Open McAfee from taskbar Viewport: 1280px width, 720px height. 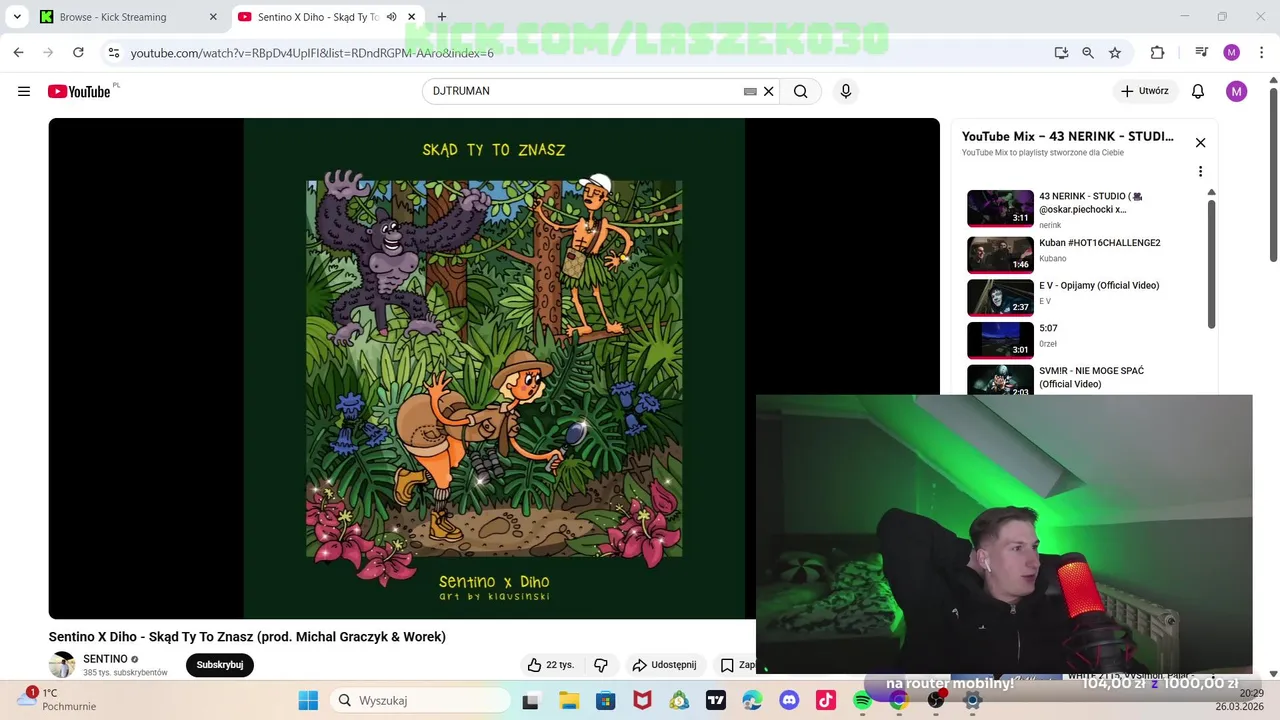pos(642,701)
